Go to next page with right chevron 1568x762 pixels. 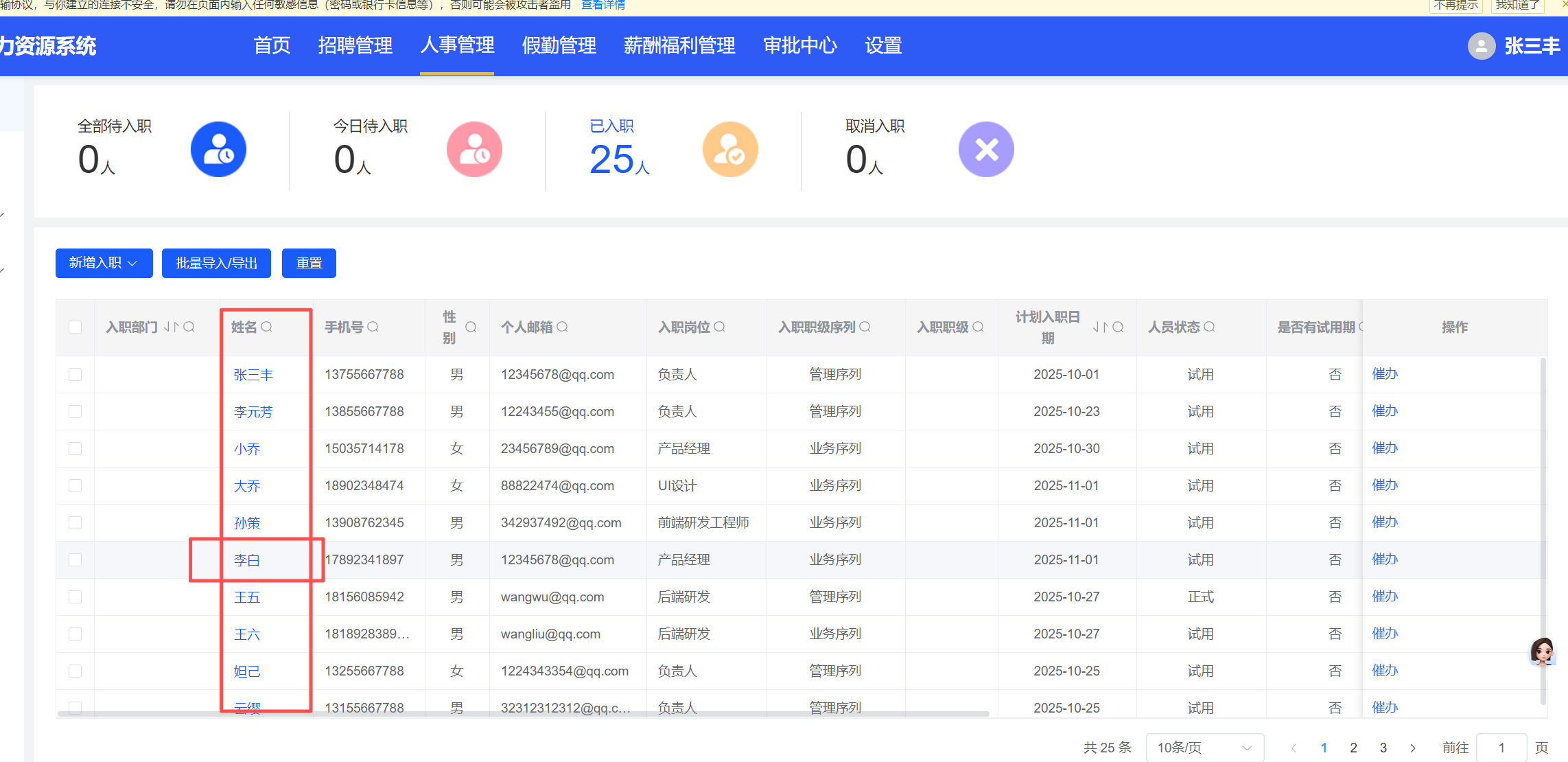(1413, 748)
